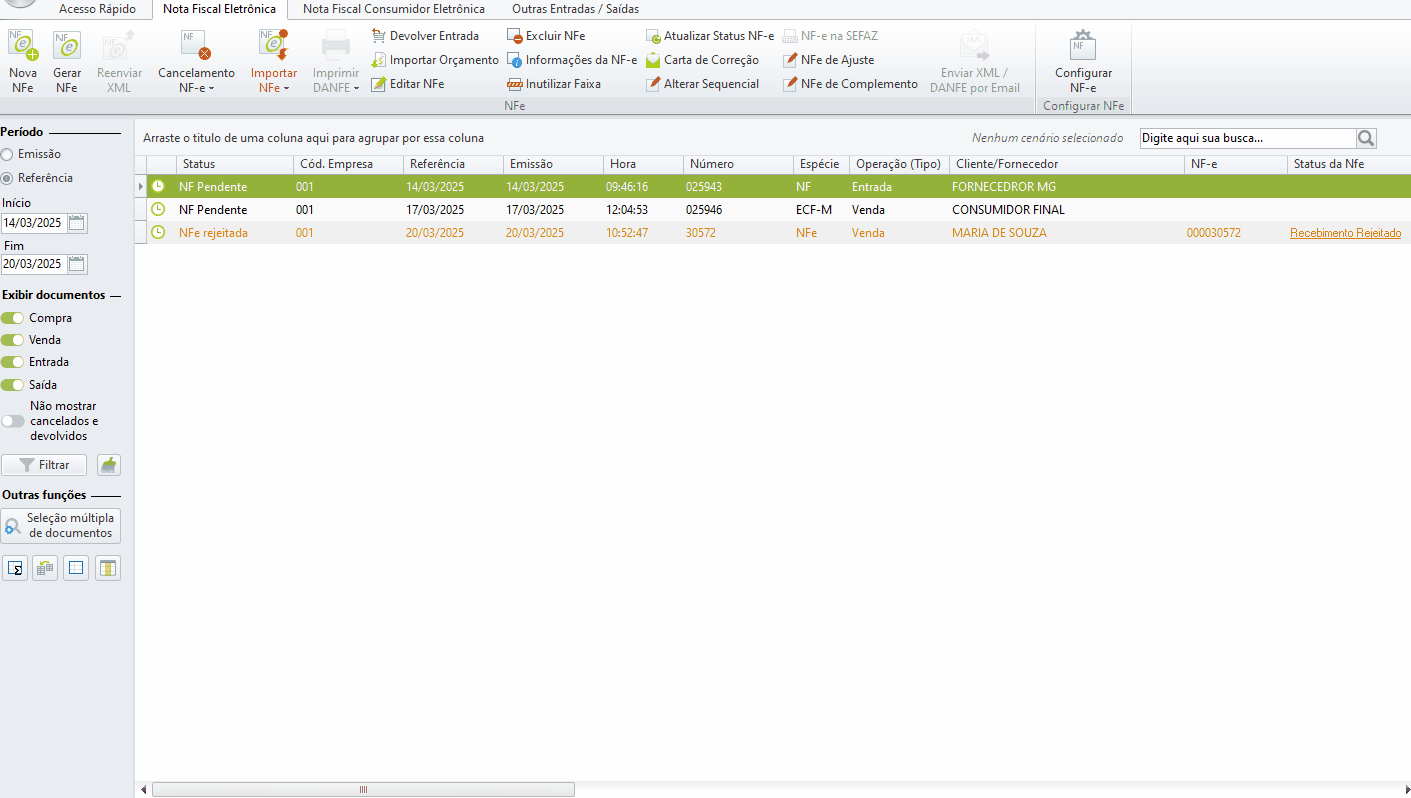Viewport: 1411px width, 798px height.
Task: Click NFe de Complemento tool
Action: tap(850, 84)
